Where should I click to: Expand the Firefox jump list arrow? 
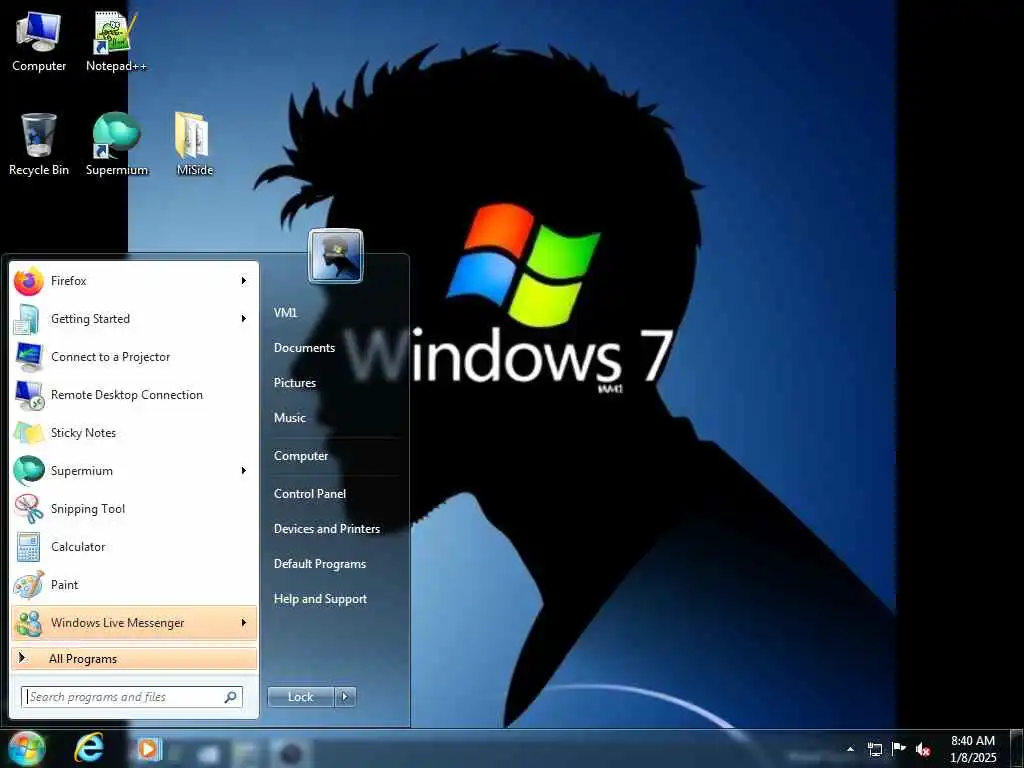click(244, 281)
